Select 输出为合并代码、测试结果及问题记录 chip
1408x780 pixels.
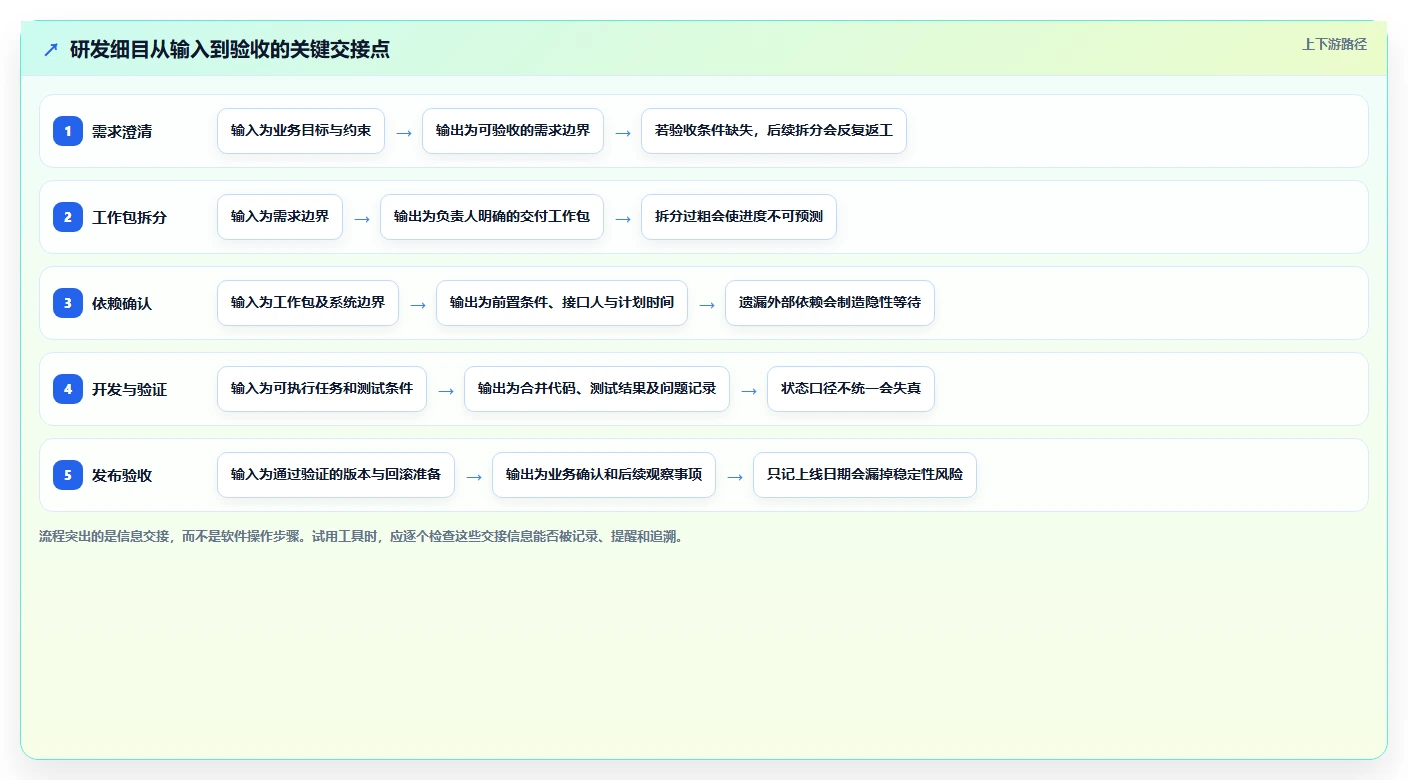[597, 389]
